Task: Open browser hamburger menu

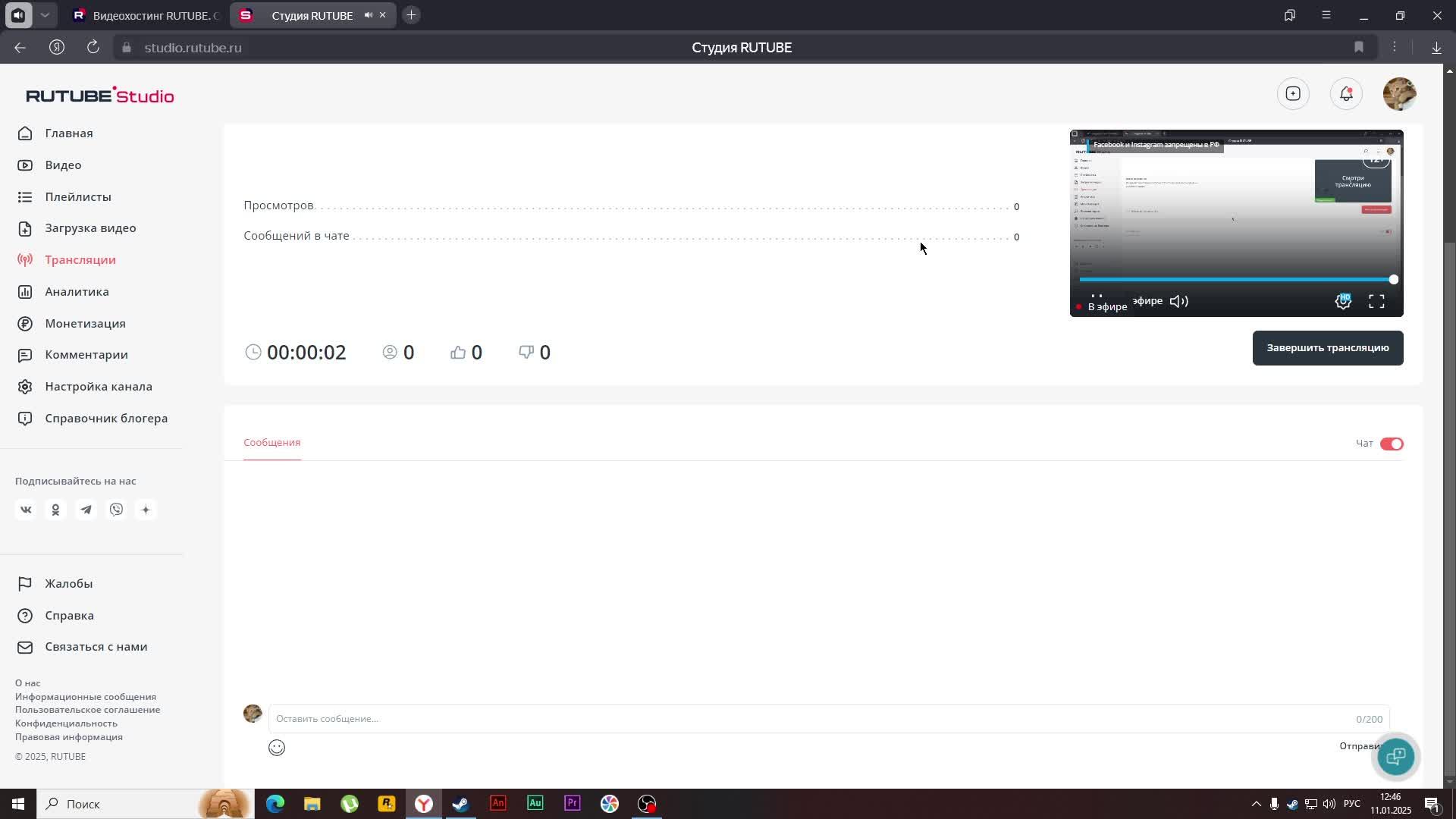Action: tap(1326, 15)
